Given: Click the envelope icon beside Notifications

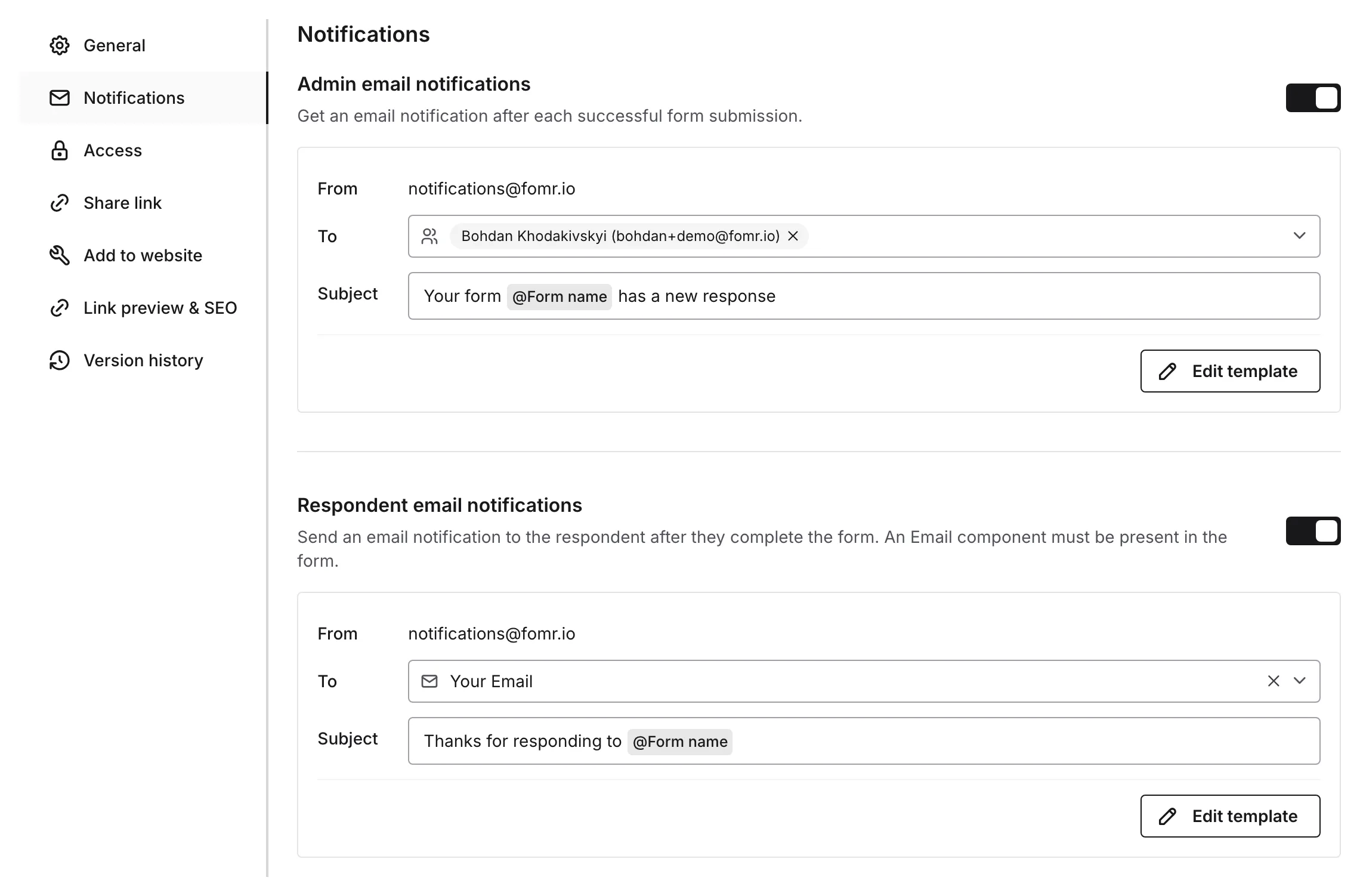Looking at the screenshot, I should click(x=60, y=98).
